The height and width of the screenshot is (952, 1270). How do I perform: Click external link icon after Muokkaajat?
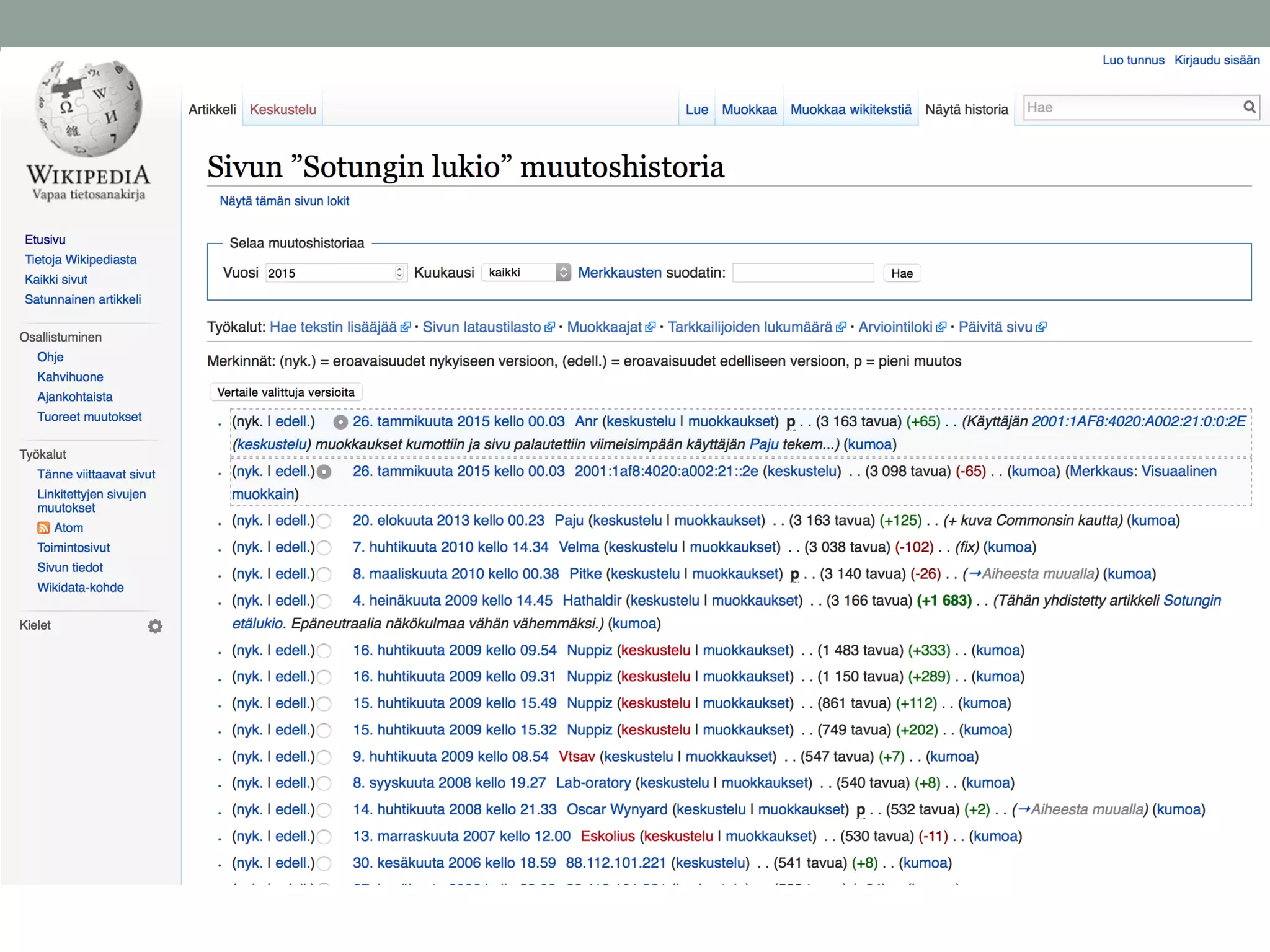[651, 327]
